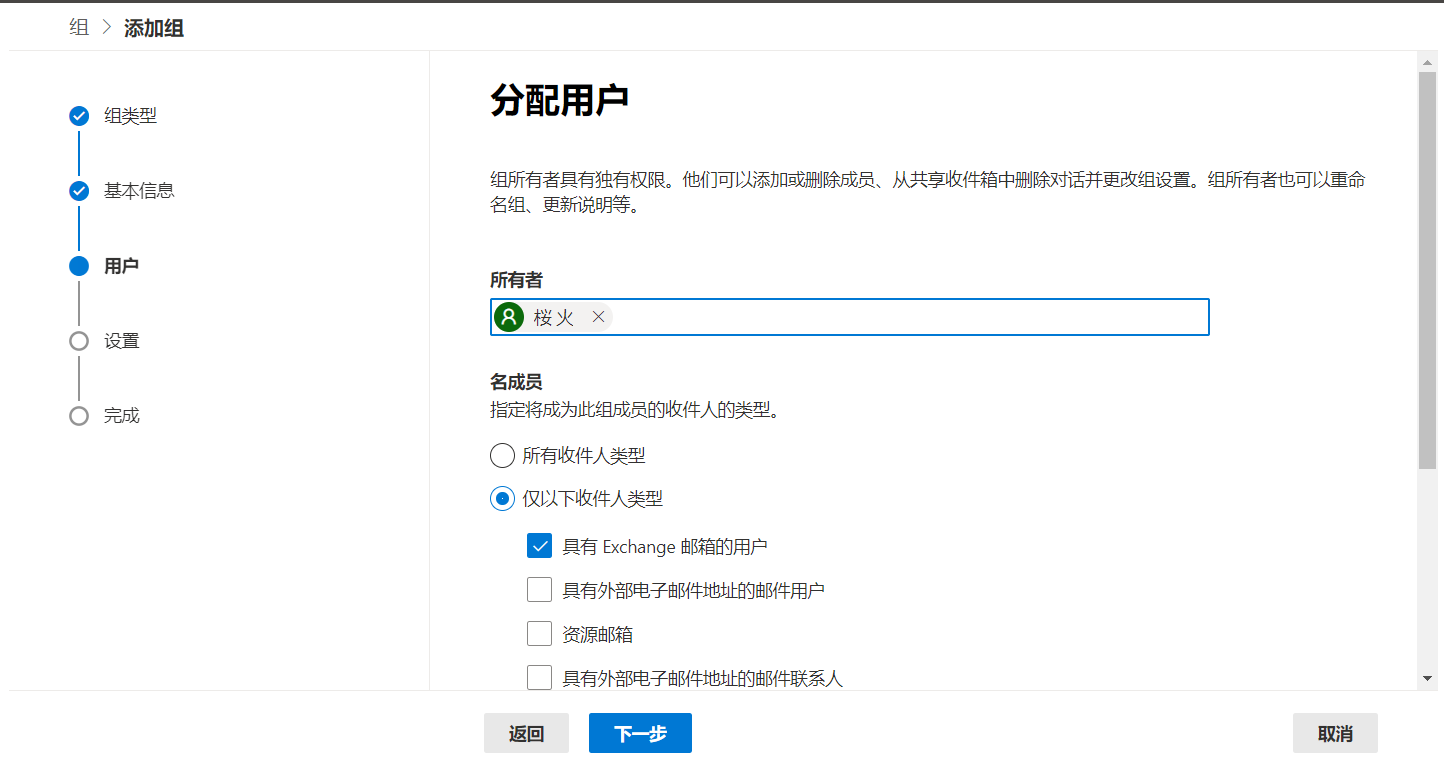1444x771 pixels.
Task: Click the 返回 button
Action: pyautogui.click(x=526, y=733)
